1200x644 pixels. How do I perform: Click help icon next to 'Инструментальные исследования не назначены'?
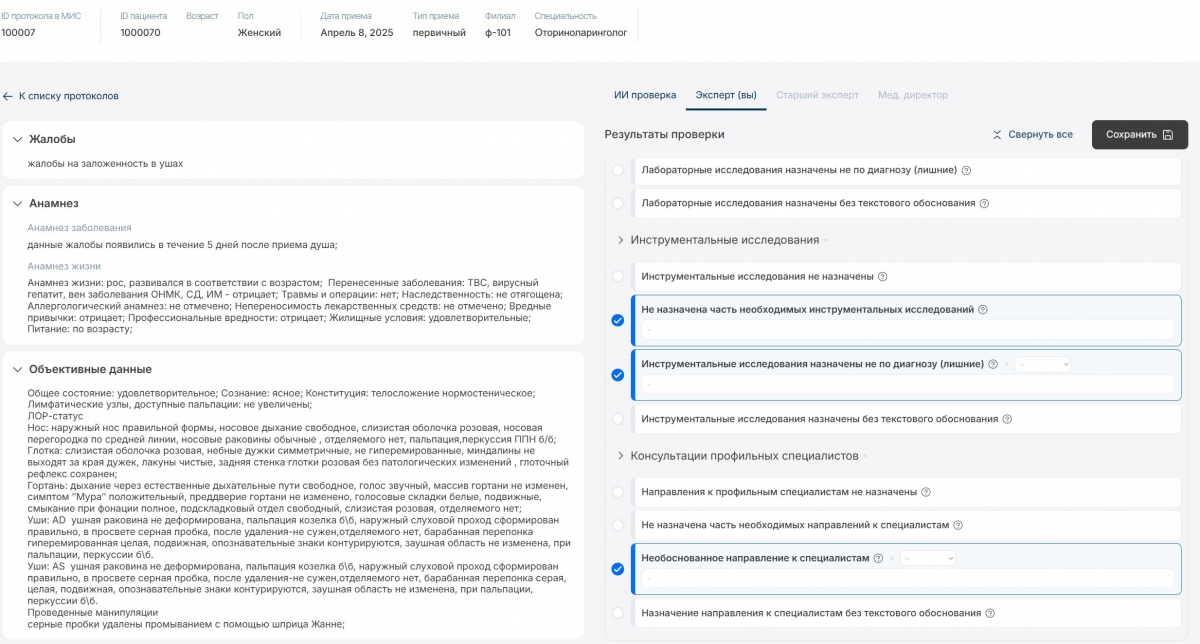pyautogui.click(x=882, y=276)
